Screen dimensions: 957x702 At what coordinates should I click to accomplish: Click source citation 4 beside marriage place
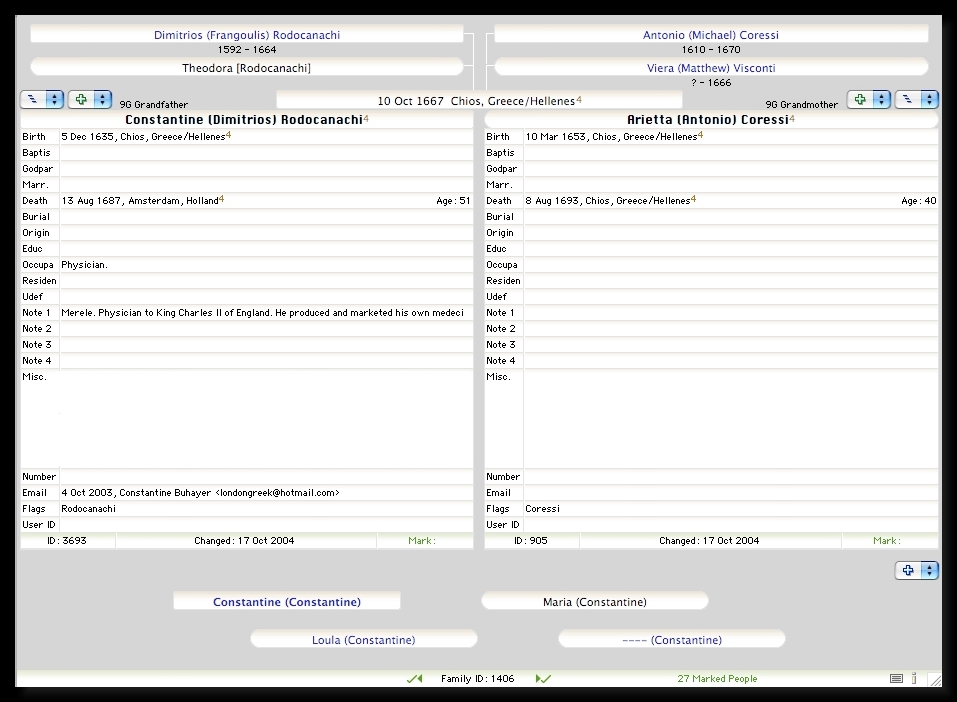[x=579, y=100]
